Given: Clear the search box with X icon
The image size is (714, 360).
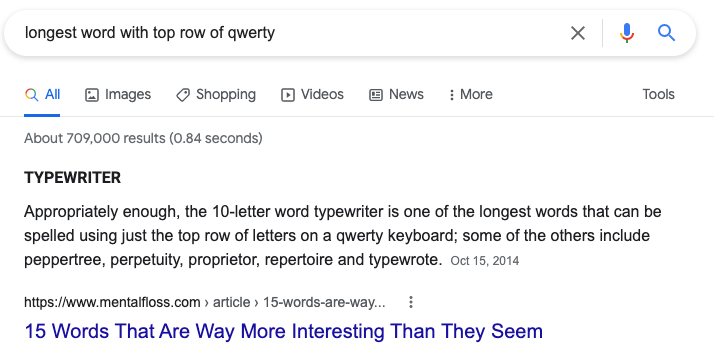Looking at the screenshot, I should point(578,33).
